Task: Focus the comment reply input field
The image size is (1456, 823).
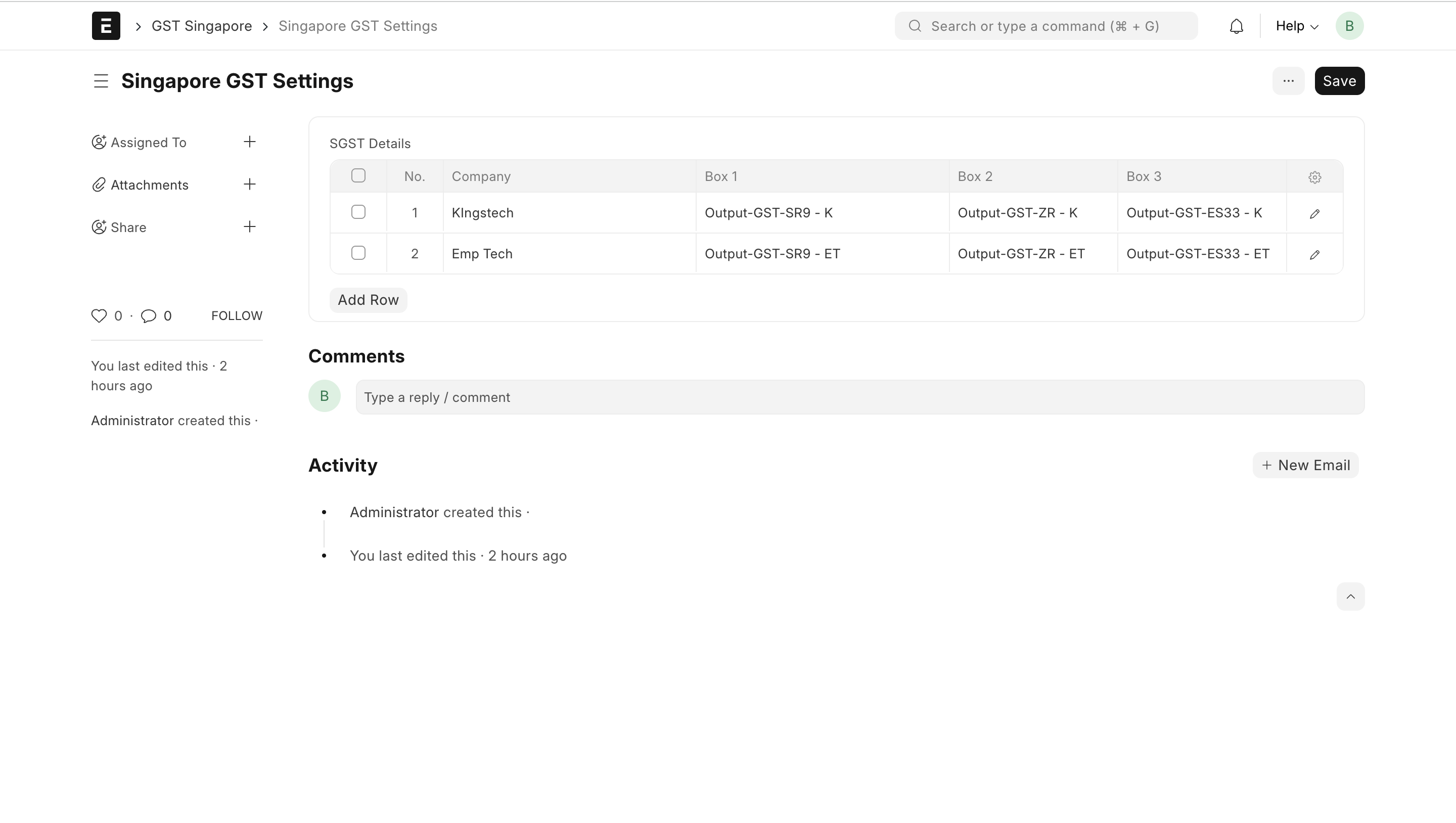Action: [859, 397]
